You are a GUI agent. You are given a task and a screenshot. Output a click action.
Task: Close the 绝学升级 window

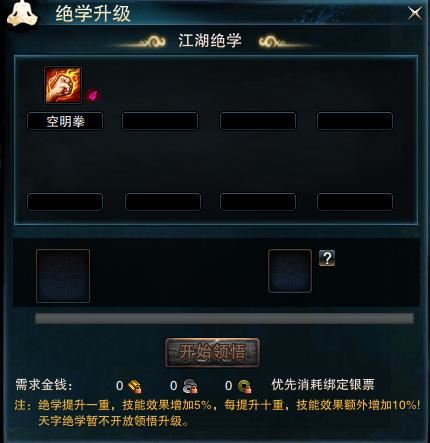[415, 13]
